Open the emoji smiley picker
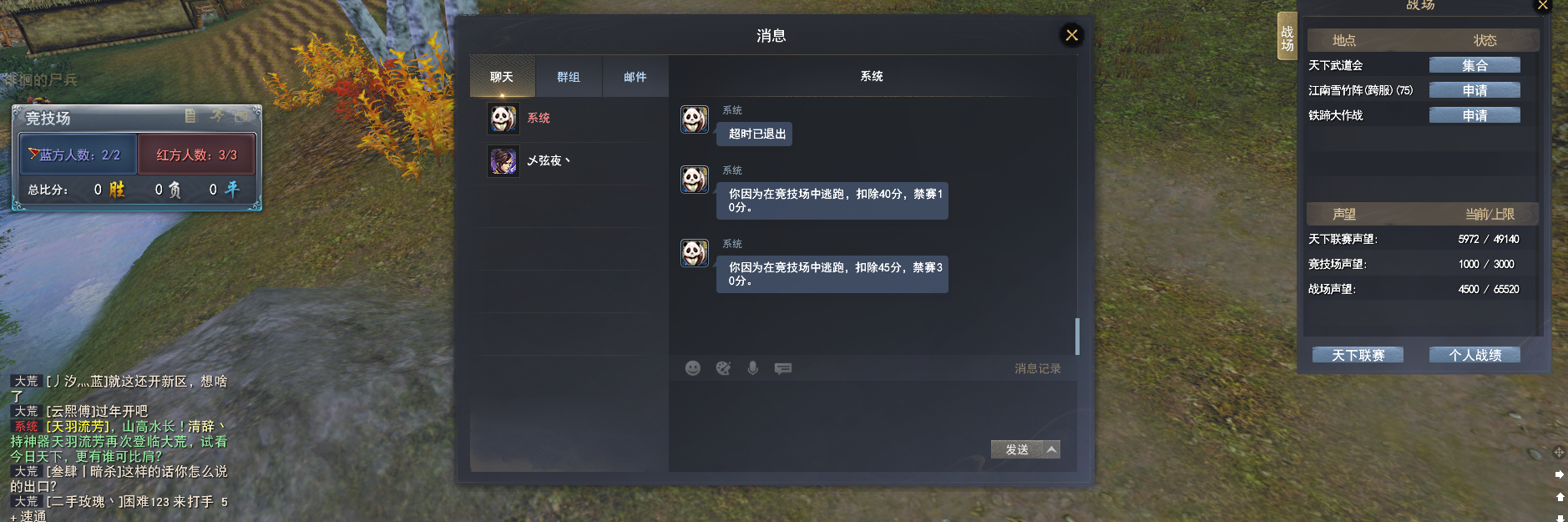Screen dimensions: 1568x522 pyautogui.click(x=693, y=368)
